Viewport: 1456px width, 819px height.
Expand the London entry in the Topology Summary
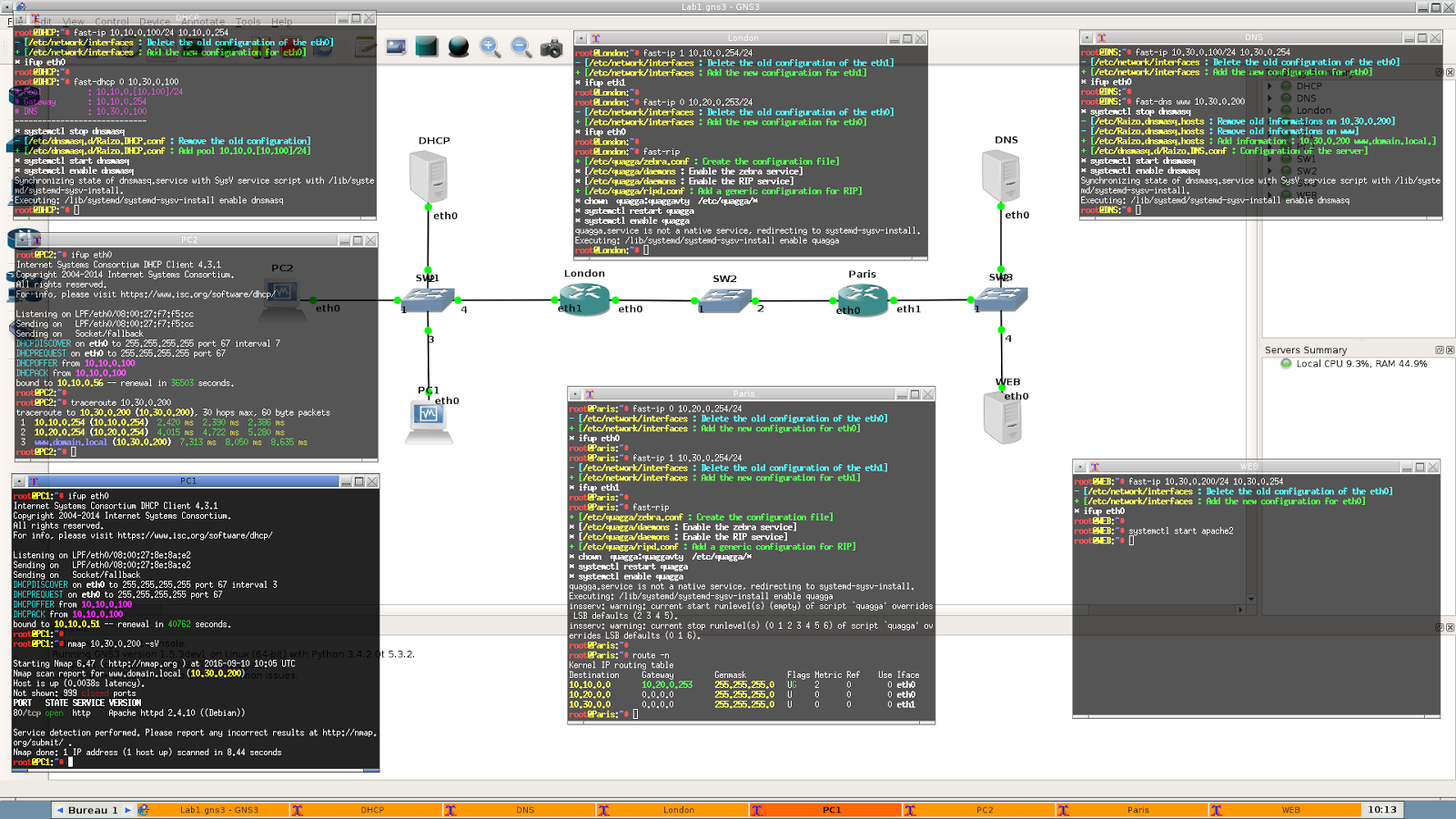pos(1270,109)
